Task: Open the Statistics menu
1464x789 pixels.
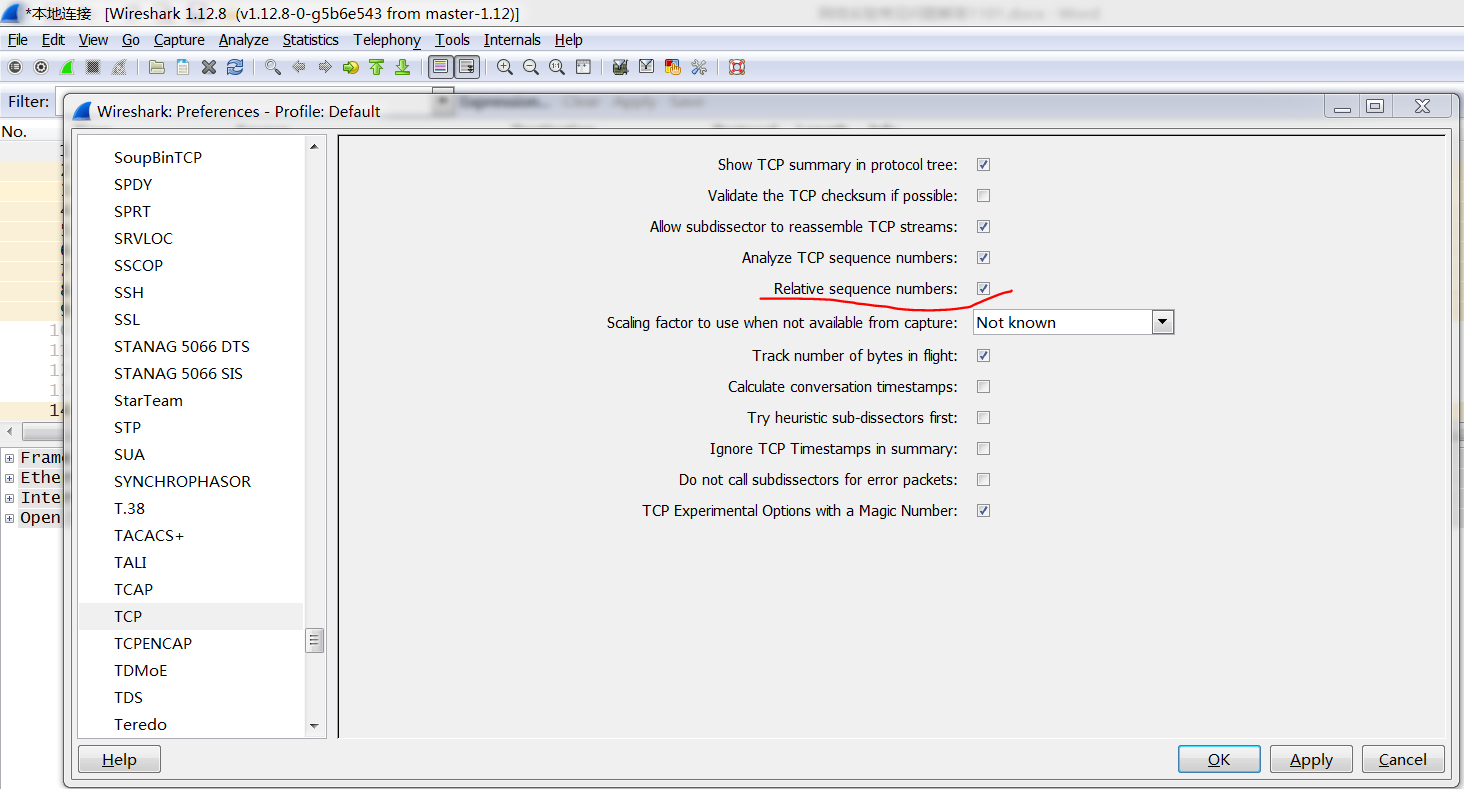Action: (x=310, y=40)
